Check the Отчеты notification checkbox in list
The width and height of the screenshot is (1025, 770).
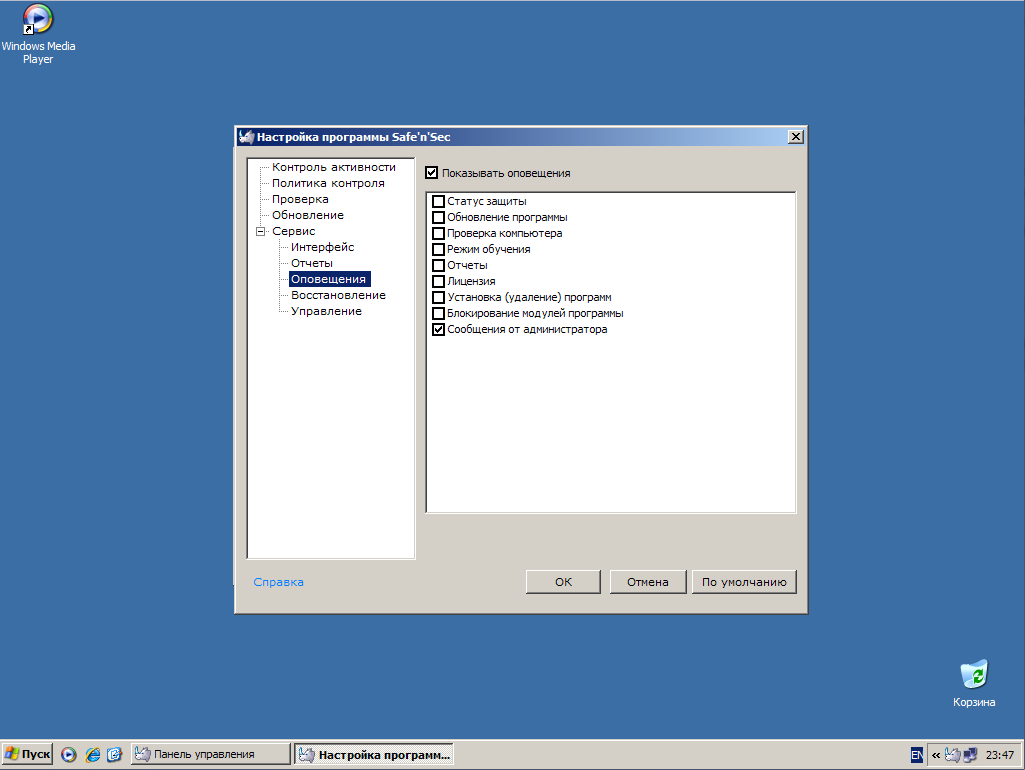[x=439, y=265]
